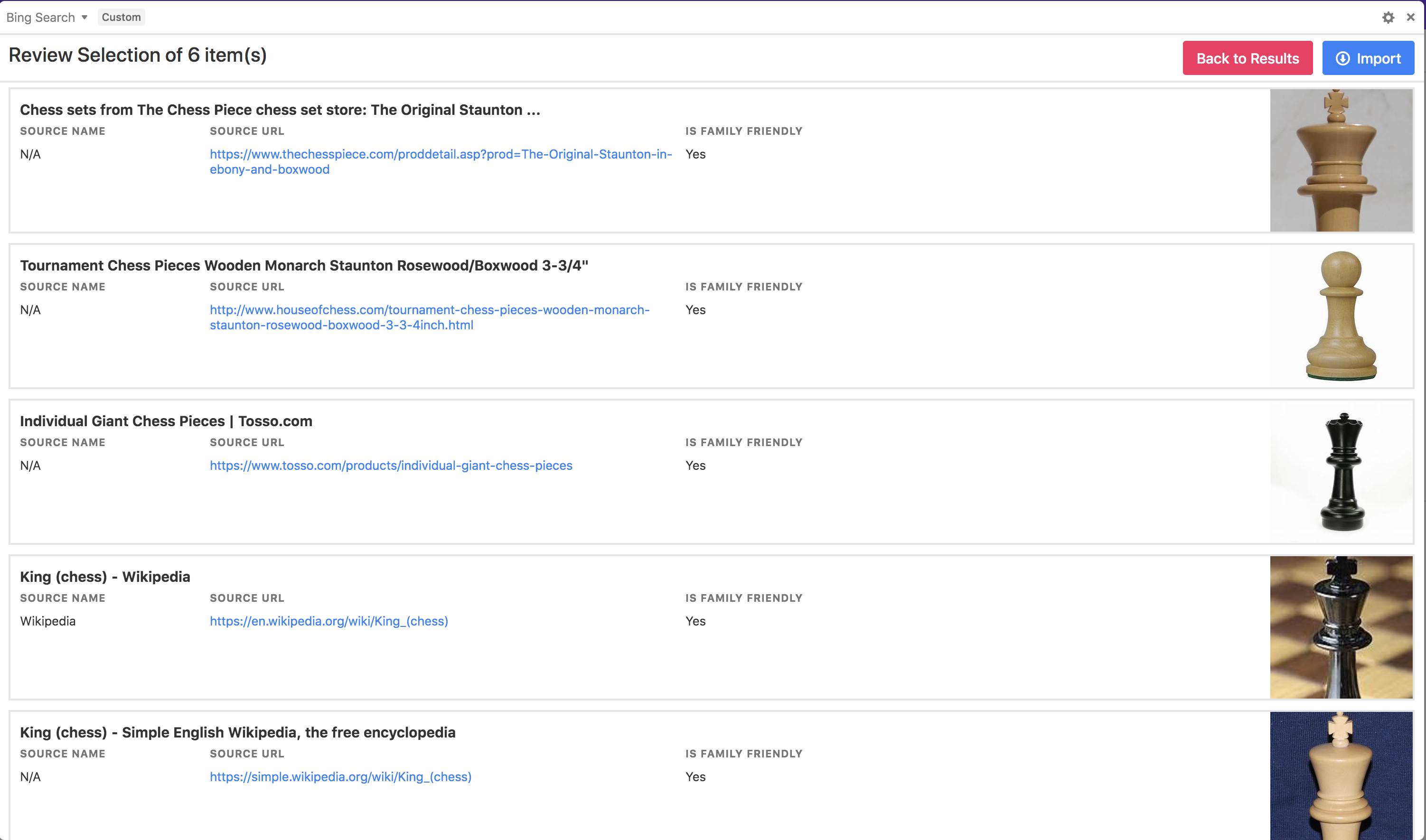
Task: Click the download icon inside Import
Action: click(x=1342, y=58)
